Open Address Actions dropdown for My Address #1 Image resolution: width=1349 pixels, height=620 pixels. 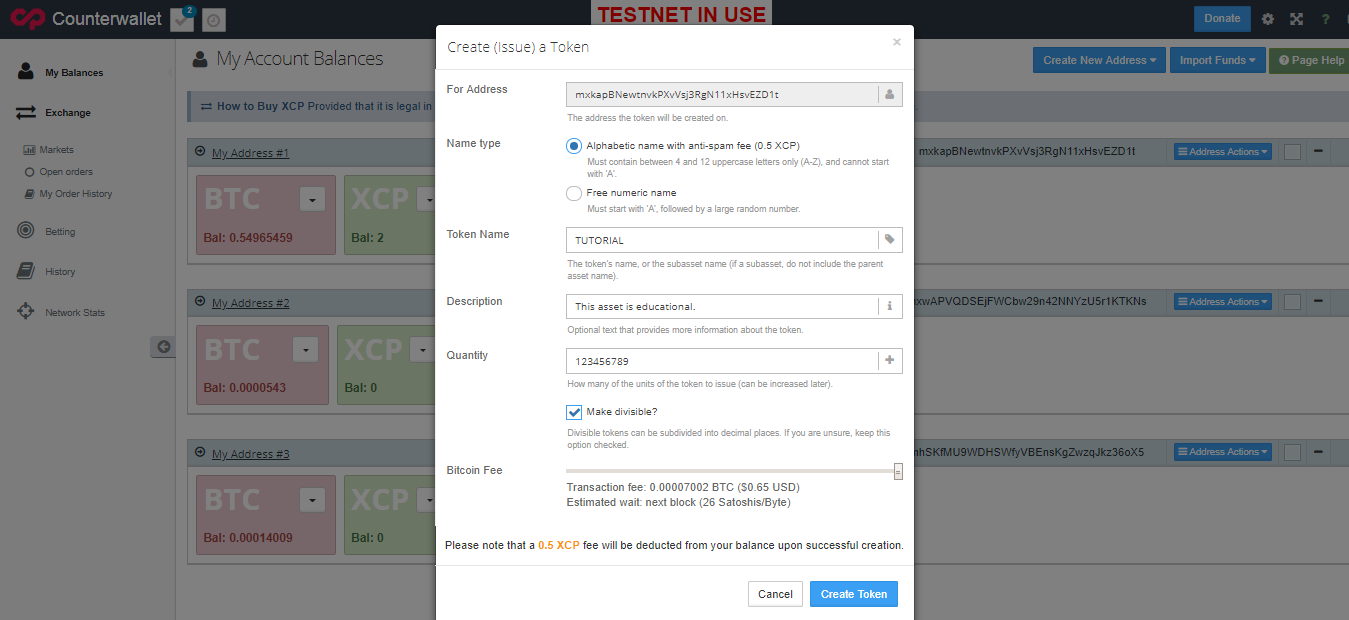(x=1222, y=151)
